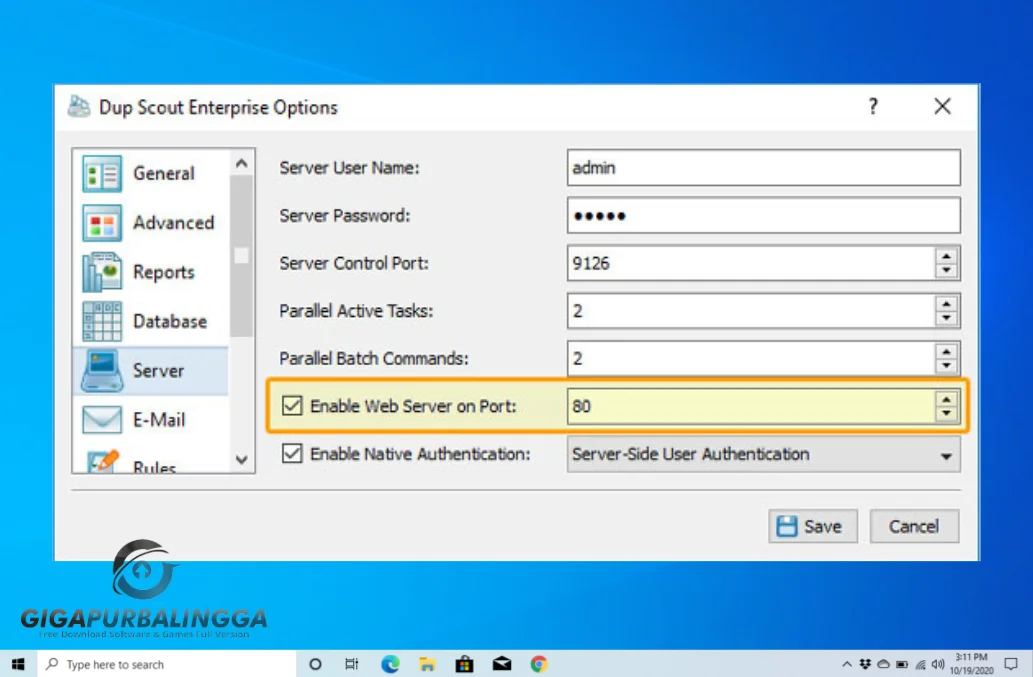Click the category list scroll-down arrow

click(x=242, y=460)
